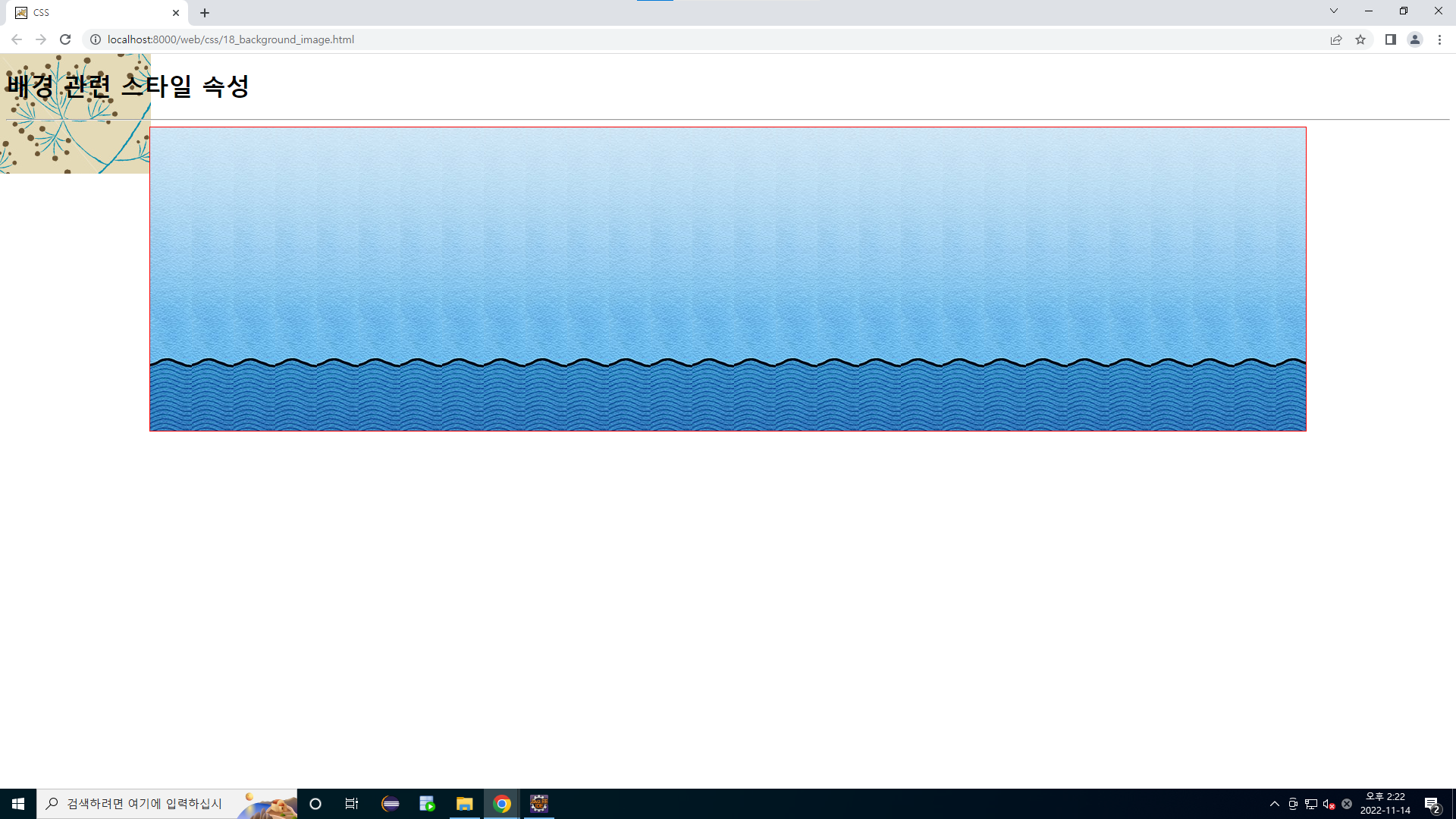Go back to the previous page
This screenshot has width=1456, height=819.
tap(17, 39)
